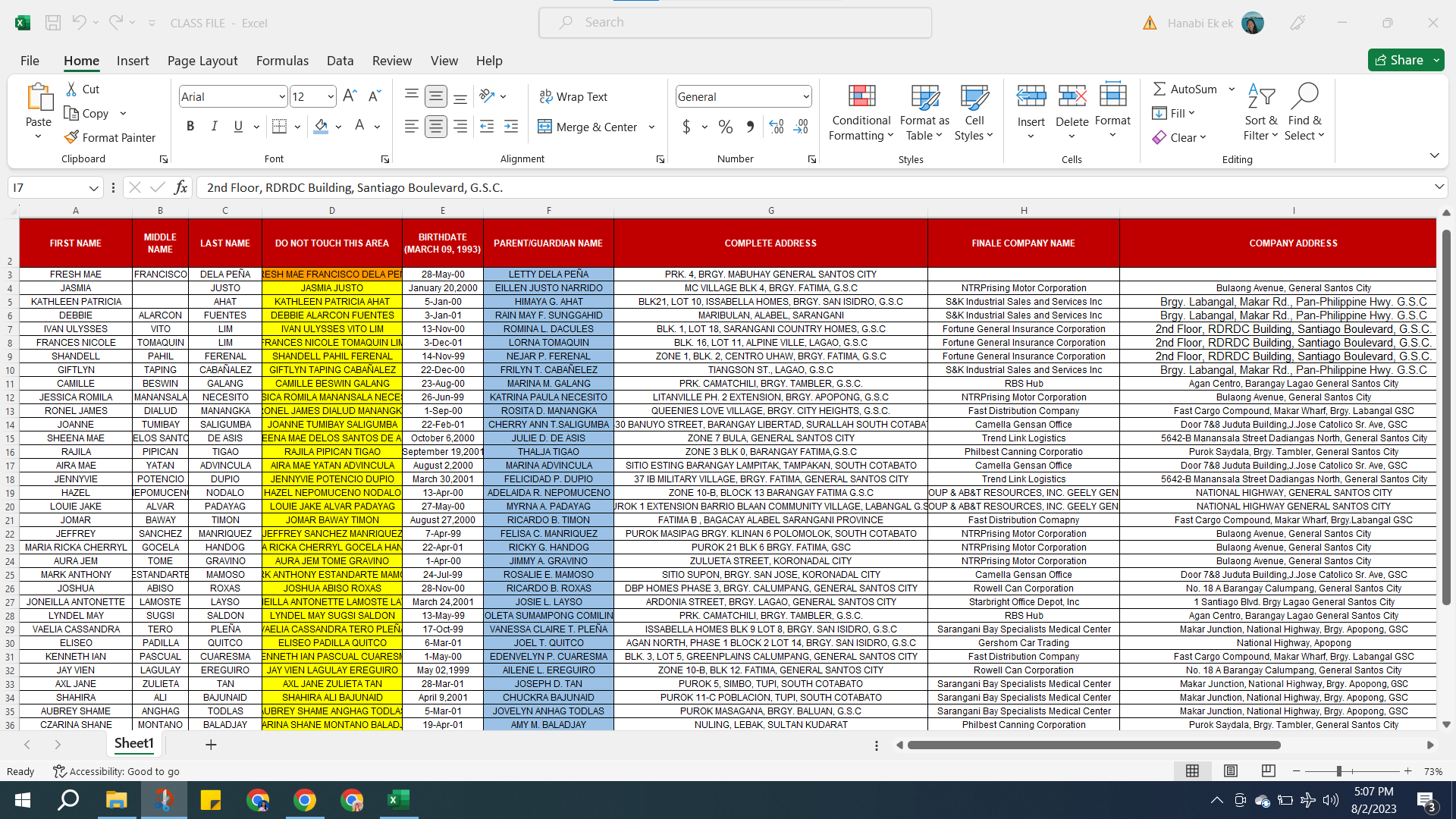Click Insert cells icon
This screenshot has height=819, width=1456.
1031,96
